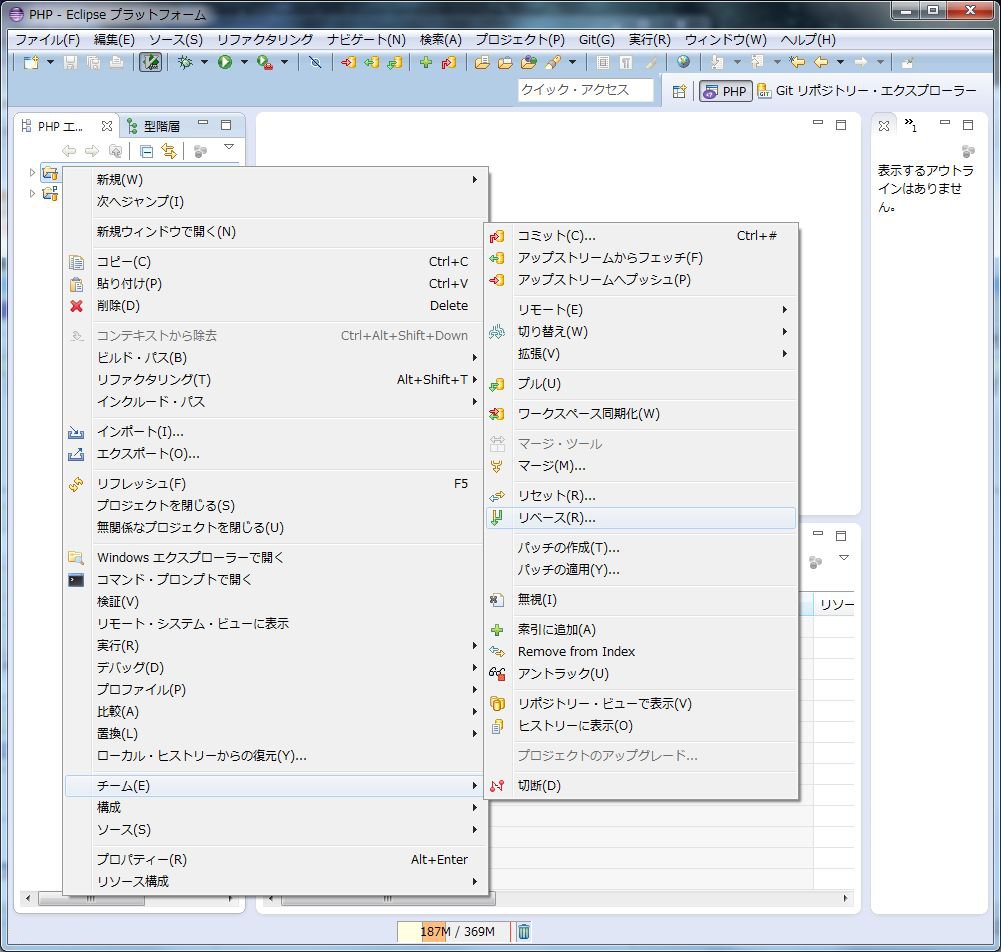Image resolution: width=1001 pixels, height=952 pixels.
Task: Click the web browser globe toolbar icon
Action: click(683, 62)
